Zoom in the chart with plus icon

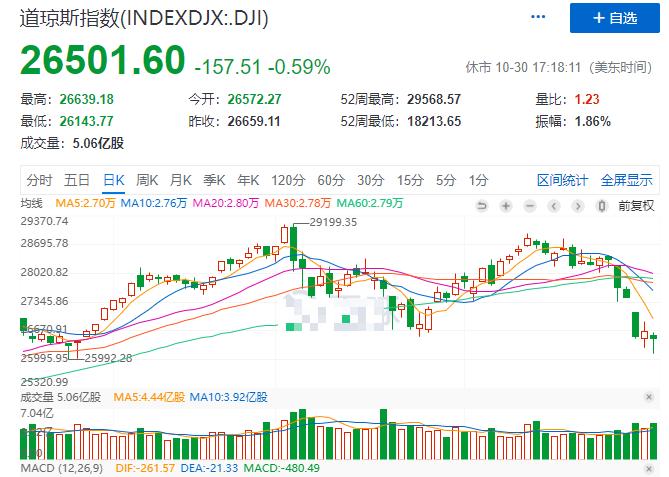(x=506, y=207)
